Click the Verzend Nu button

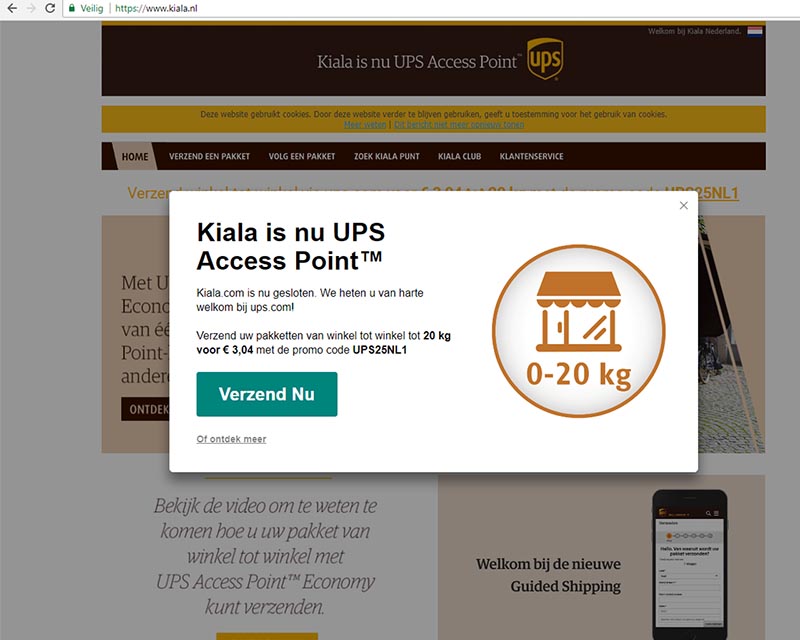pos(267,394)
